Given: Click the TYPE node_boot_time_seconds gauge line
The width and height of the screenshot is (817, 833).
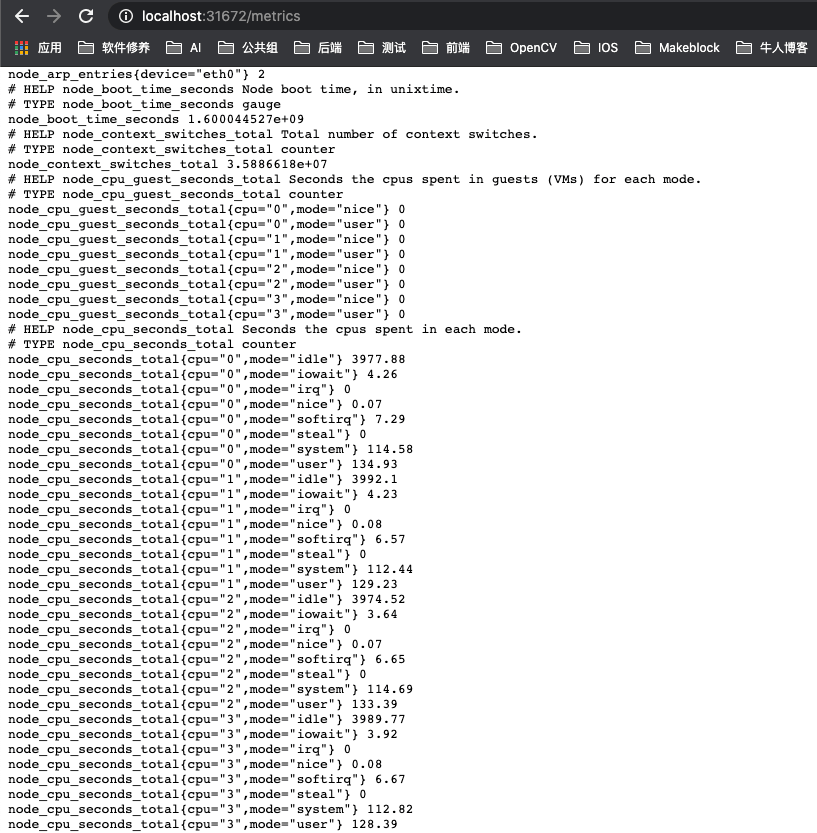Looking at the screenshot, I should point(144,104).
